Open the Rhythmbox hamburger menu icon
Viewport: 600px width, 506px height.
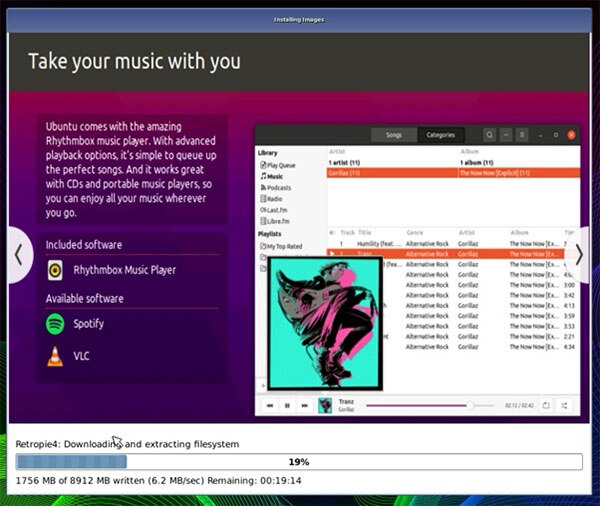tap(522, 135)
